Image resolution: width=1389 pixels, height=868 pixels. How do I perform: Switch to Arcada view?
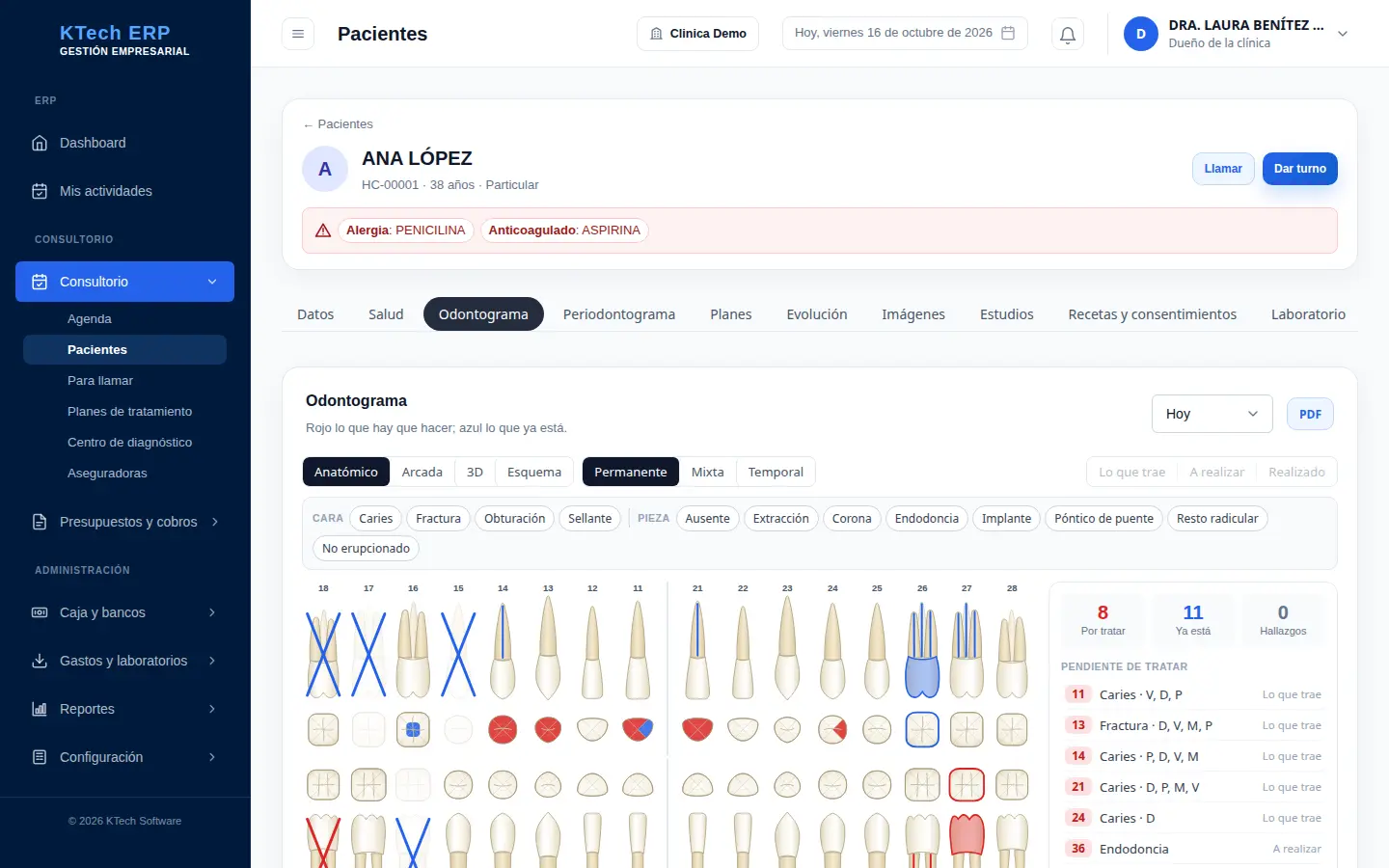point(422,472)
